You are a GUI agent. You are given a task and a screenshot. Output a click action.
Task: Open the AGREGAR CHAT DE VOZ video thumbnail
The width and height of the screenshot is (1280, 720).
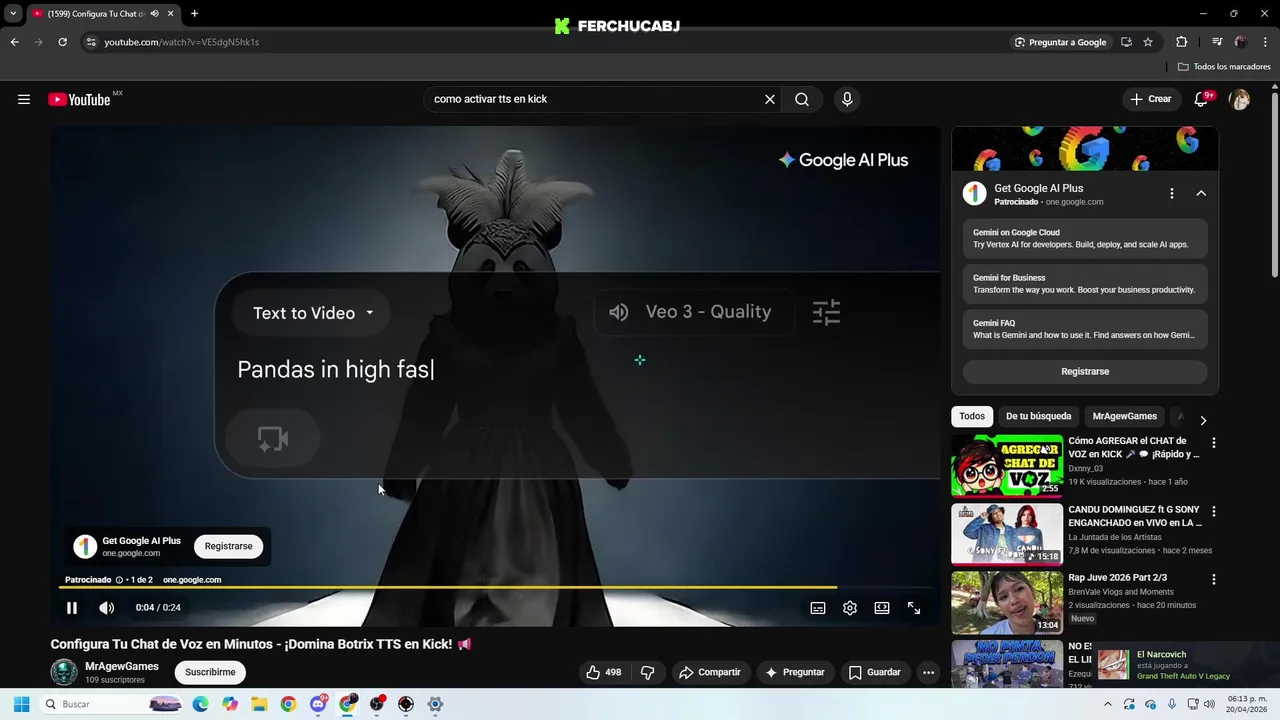[1007, 465]
